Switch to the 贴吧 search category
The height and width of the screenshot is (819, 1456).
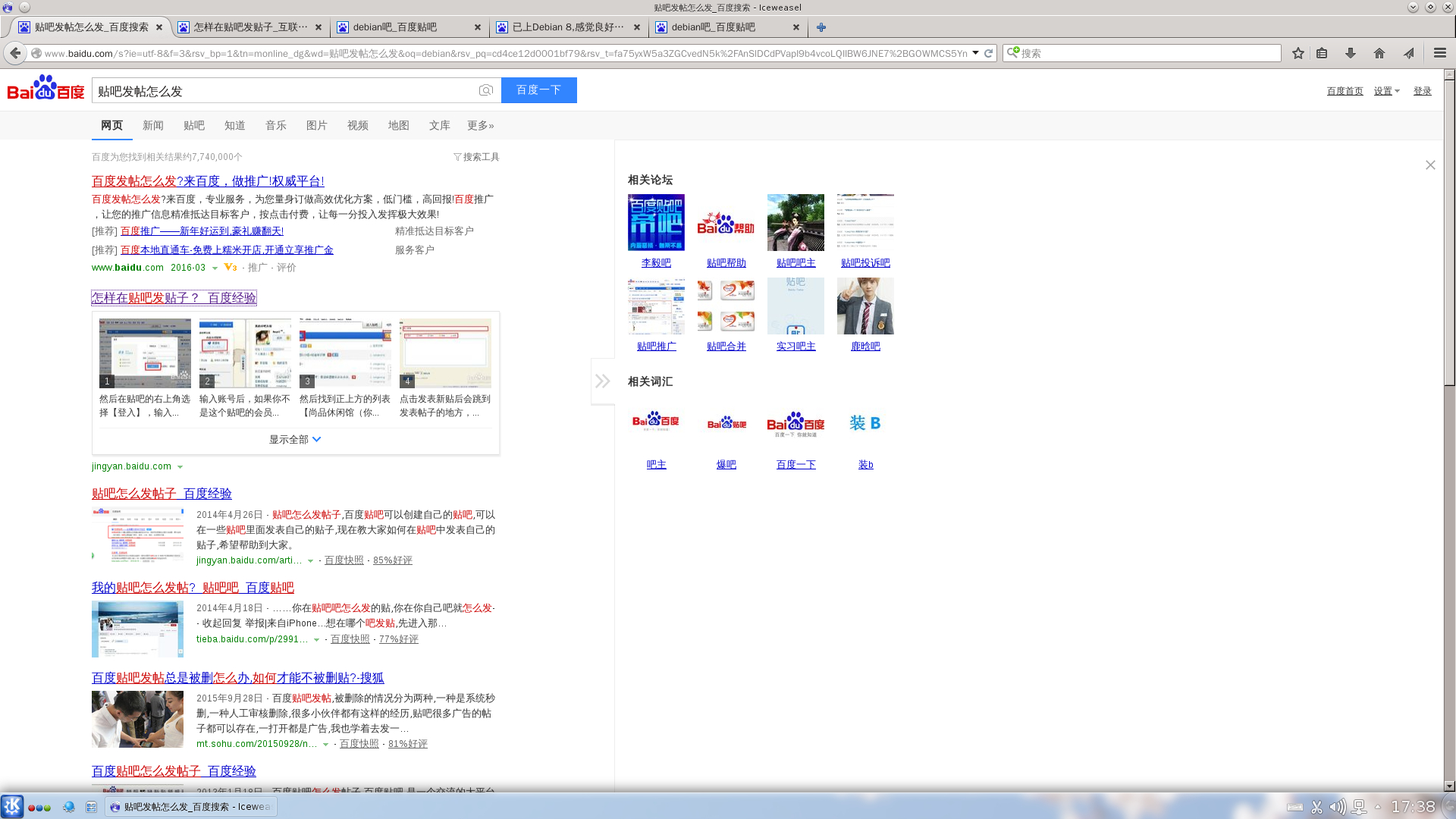coord(193,126)
